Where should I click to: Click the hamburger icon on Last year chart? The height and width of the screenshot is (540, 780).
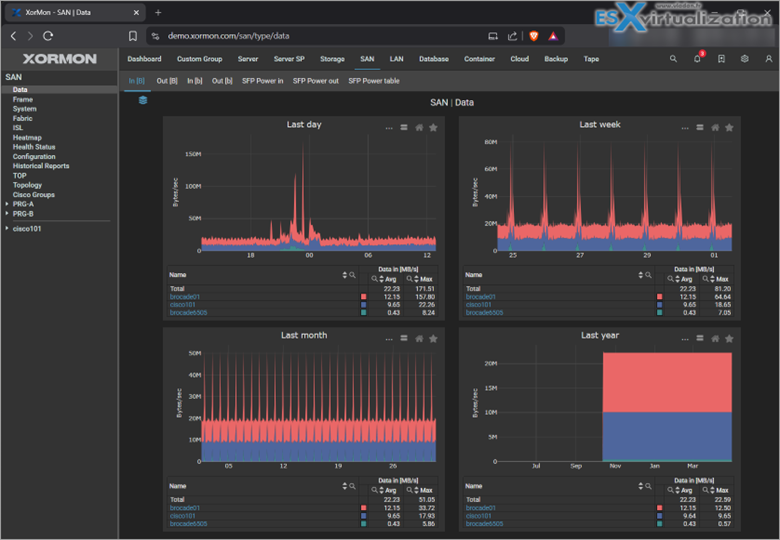(x=700, y=339)
